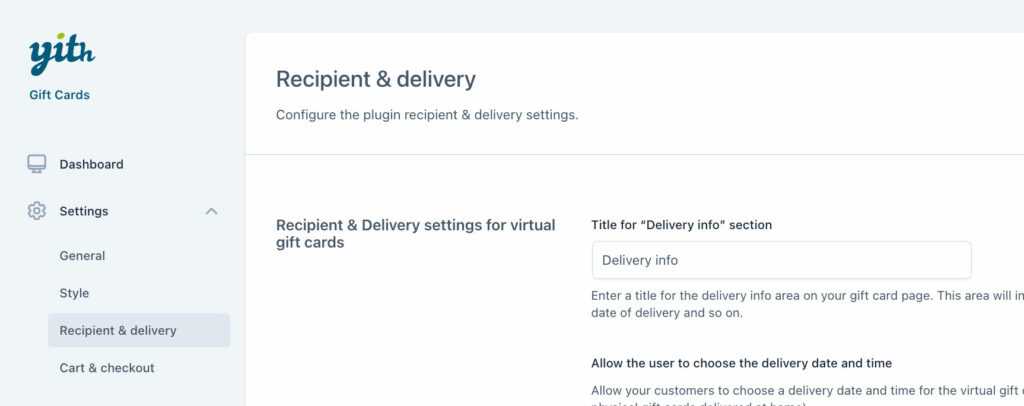This screenshot has height=406, width=1024.
Task: Click the virtual gift cards section heading
Action: [416, 234]
